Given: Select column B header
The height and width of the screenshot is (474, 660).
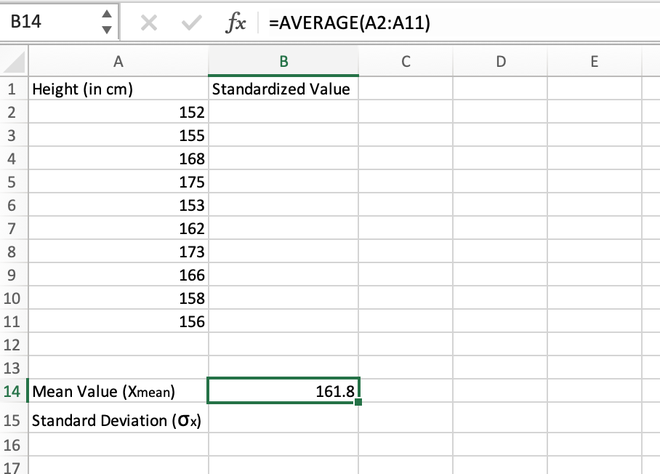Looking at the screenshot, I should pos(284,61).
